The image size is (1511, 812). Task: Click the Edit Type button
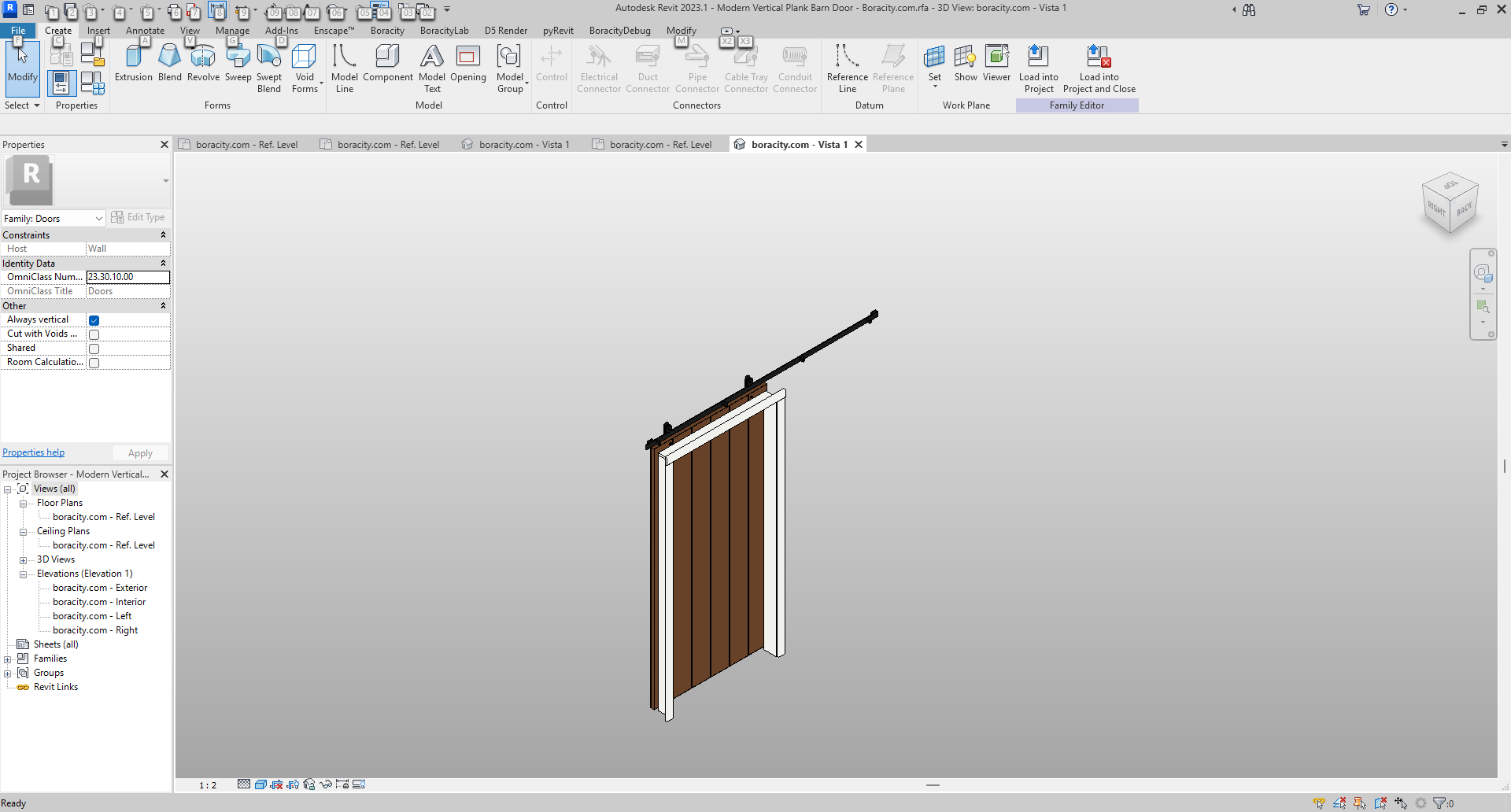pyautogui.click(x=139, y=217)
